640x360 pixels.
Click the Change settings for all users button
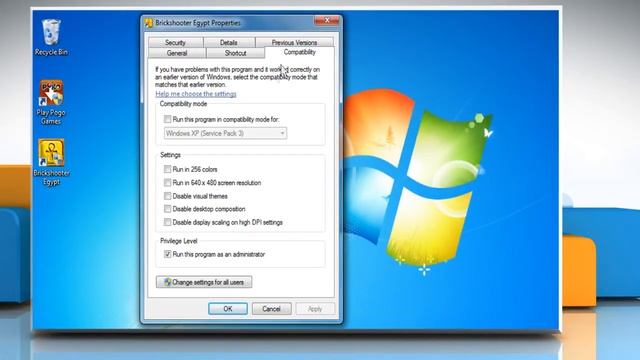(x=204, y=282)
